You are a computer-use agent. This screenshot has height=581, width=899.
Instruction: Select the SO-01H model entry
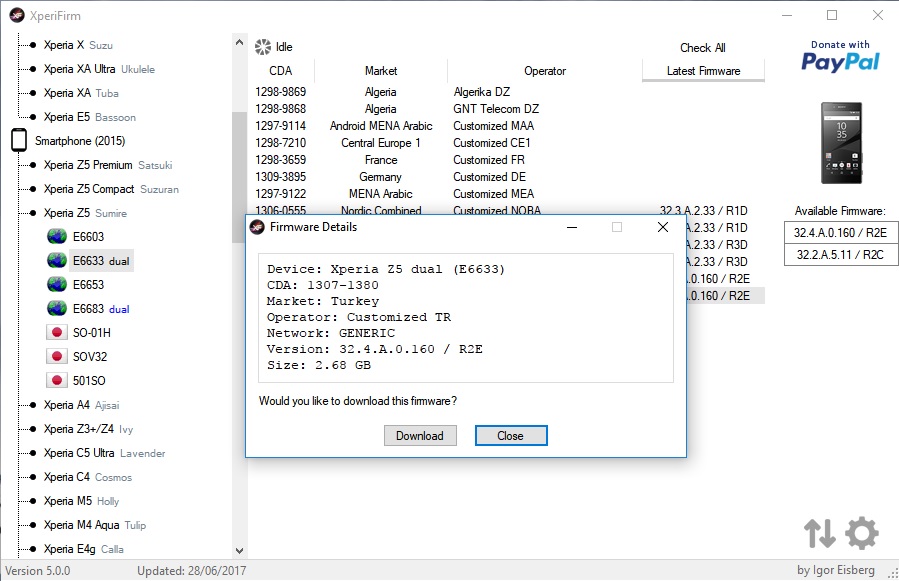click(x=92, y=333)
